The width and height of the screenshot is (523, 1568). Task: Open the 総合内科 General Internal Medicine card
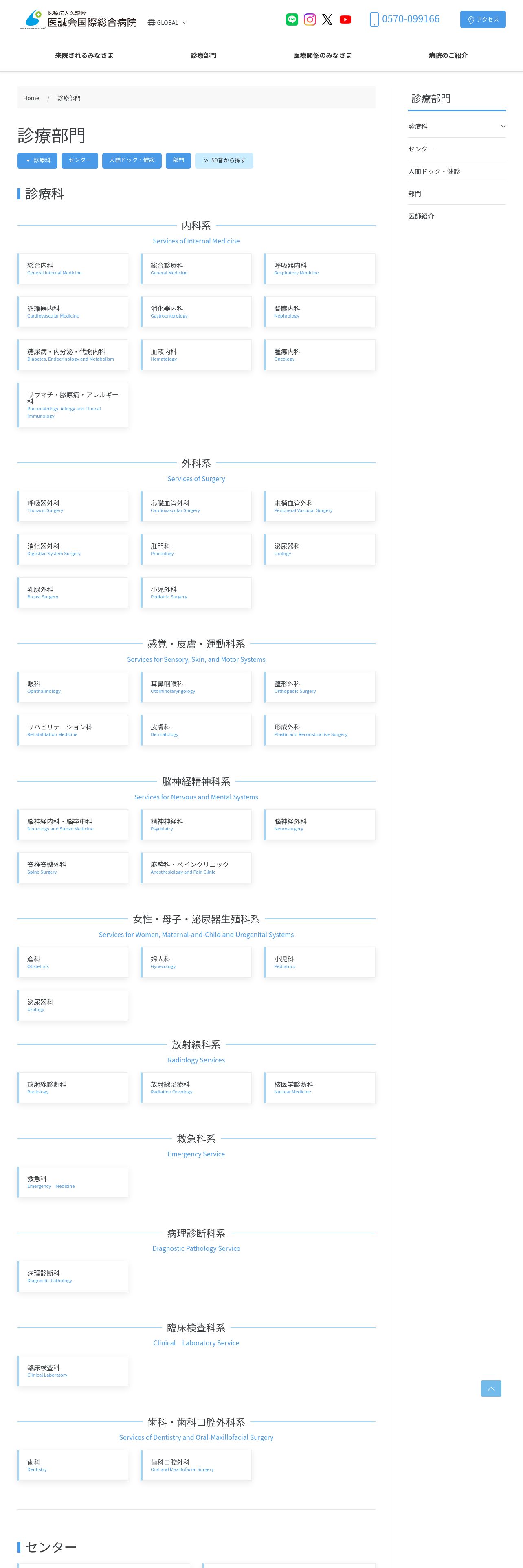point(73,268)
